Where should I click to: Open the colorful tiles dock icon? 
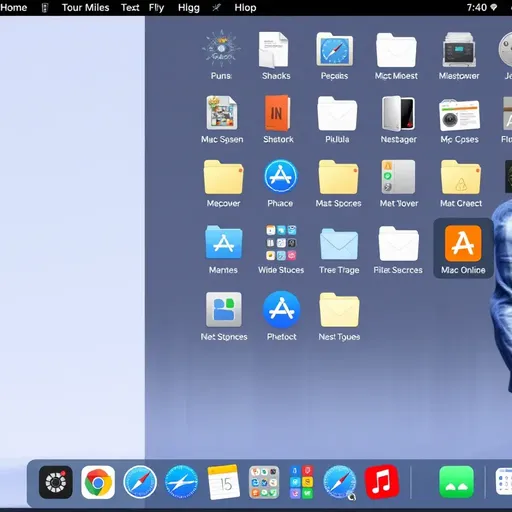pyautogui.click(x=301, y=482)
